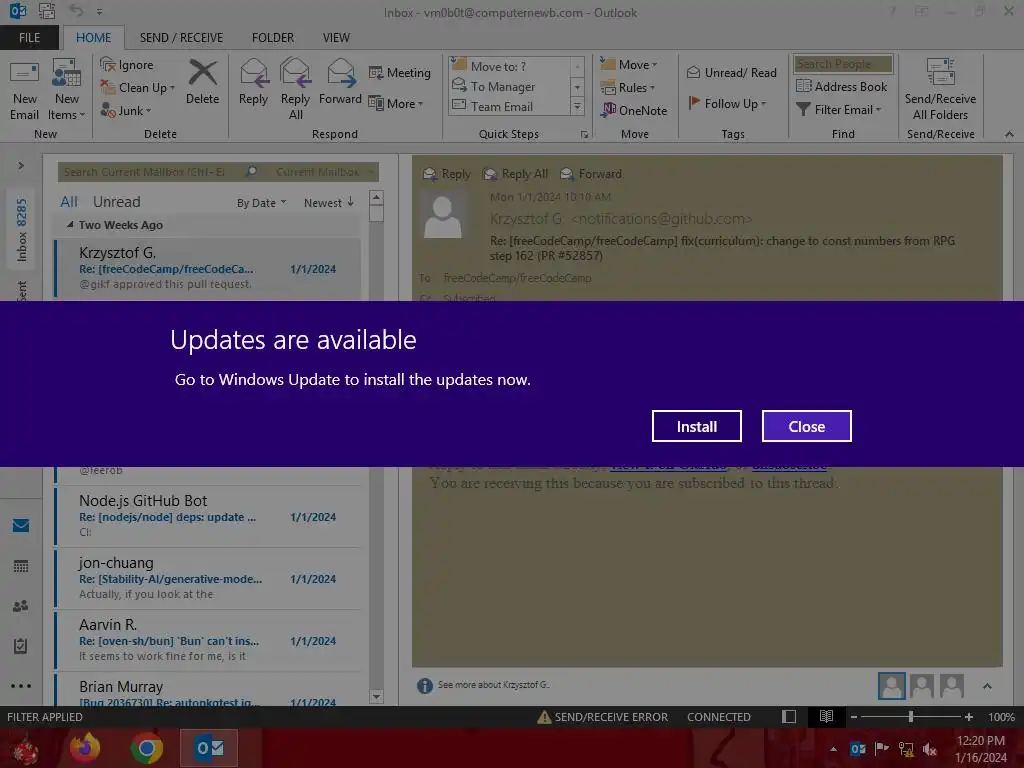1024x768 pixels.
Task: Open the Follow Up flag dropdown
Action: [x=727, y=103]
